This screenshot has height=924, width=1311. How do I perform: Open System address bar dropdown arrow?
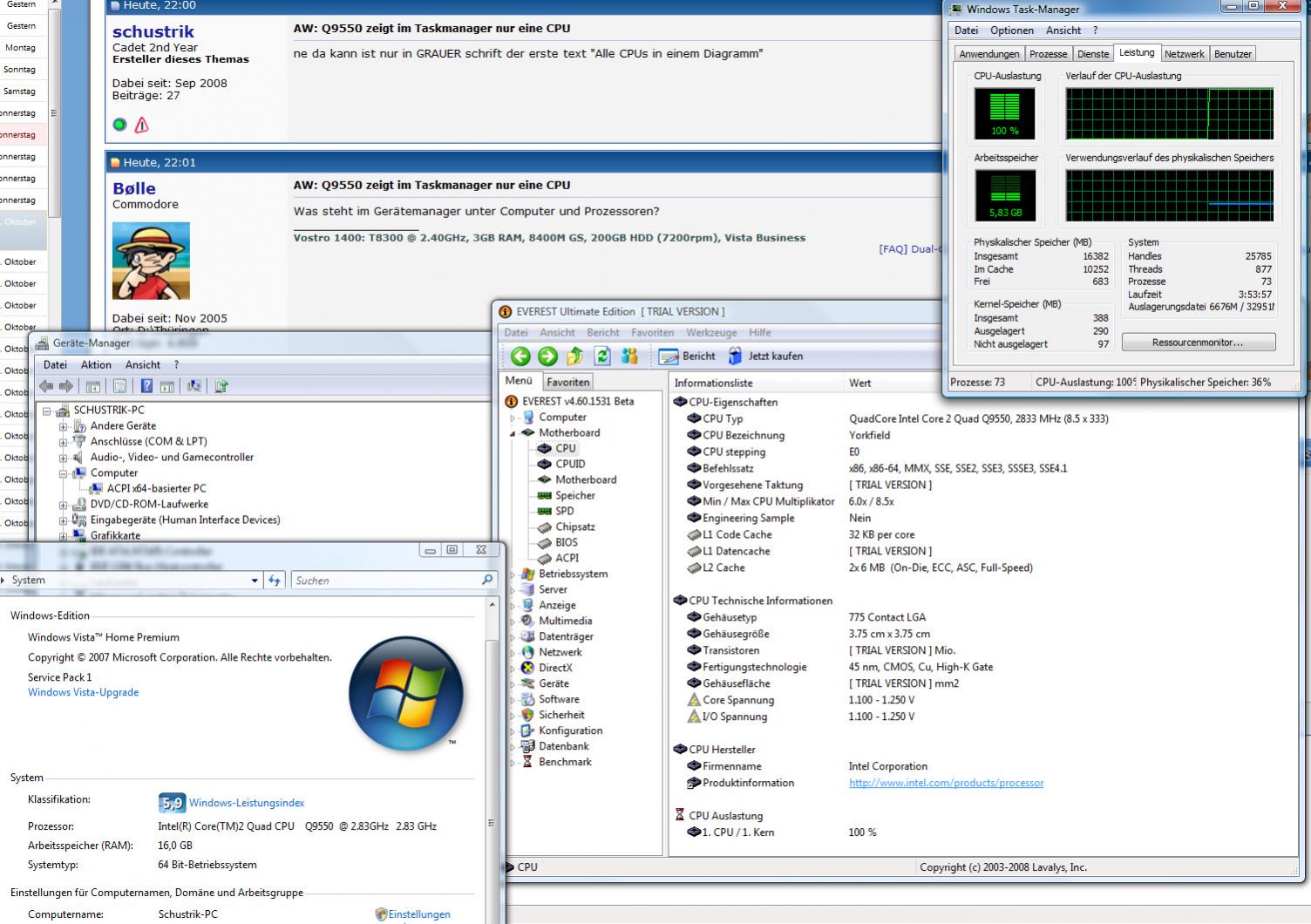pyautogui.click(x=255, y=581)
